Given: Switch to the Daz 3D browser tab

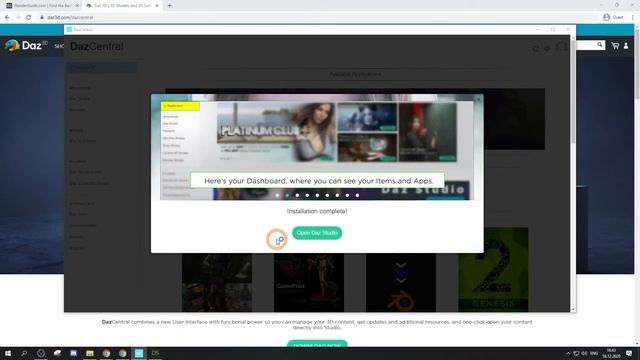Looking at the screenshot, I should coord(121,6).
